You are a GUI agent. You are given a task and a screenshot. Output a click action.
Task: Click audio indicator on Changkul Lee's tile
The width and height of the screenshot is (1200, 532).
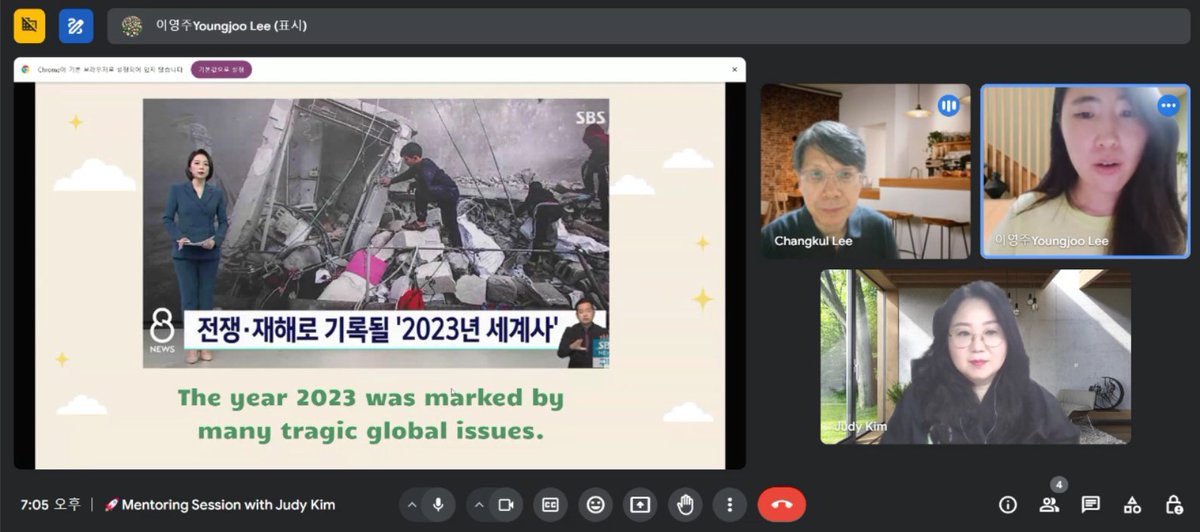click(948, 105)
